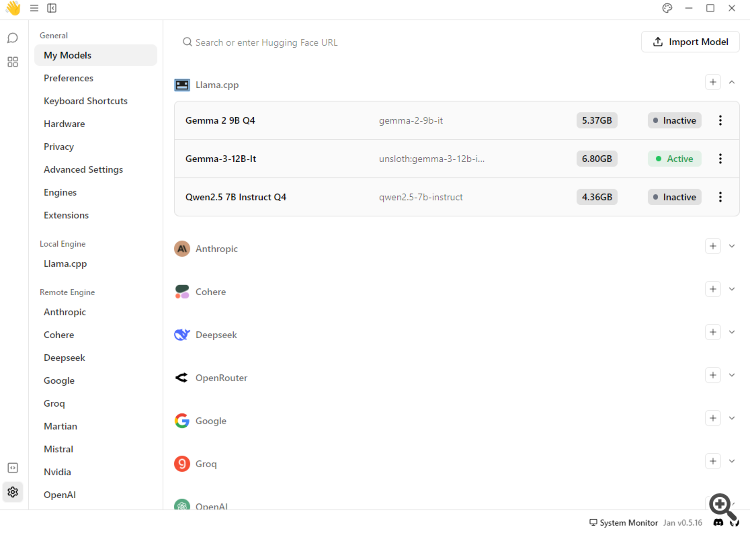Image resolution: width=750 pixels, height=533 pixels.
Task: Open Hardware settings page
Action: (64, 124)
